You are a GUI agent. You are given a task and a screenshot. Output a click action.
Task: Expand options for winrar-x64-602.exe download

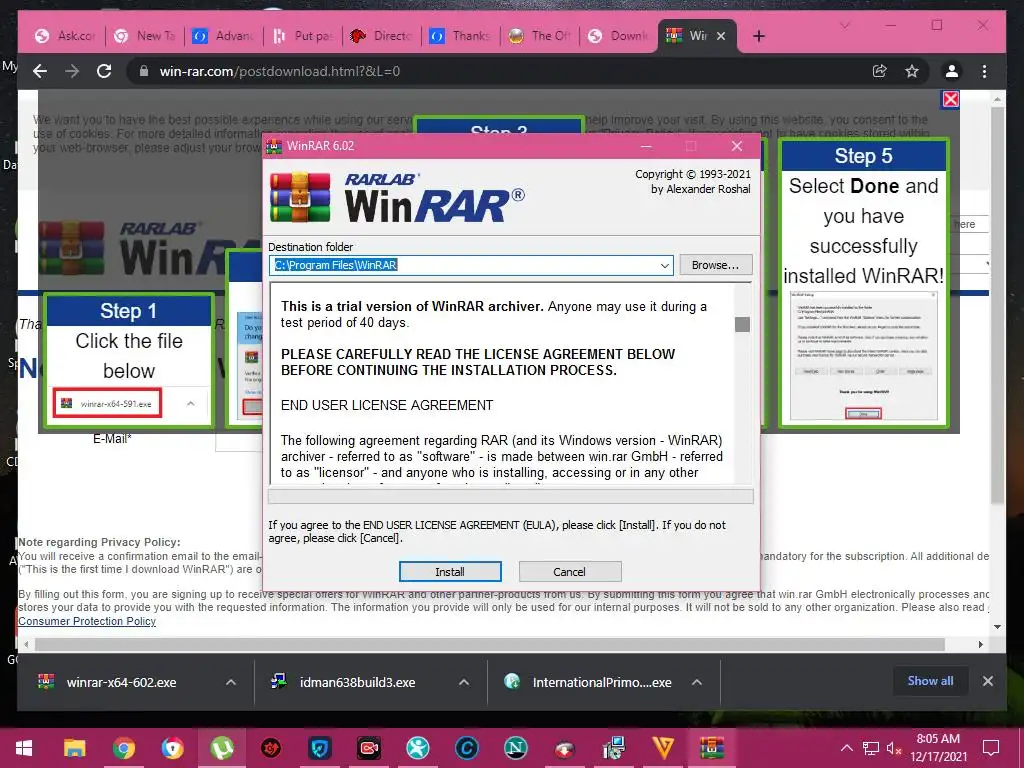(231, 682)
